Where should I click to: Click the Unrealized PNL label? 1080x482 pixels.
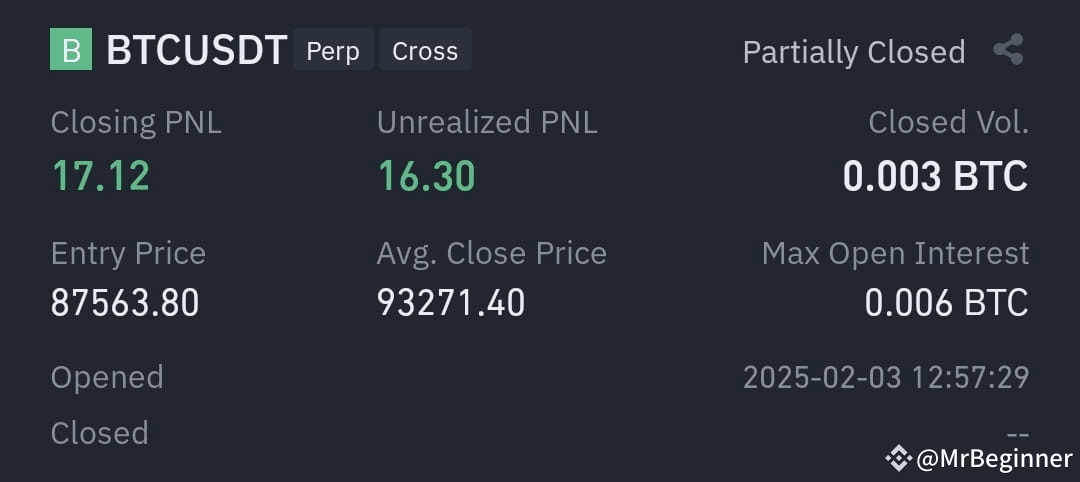(x=487, y=123)
